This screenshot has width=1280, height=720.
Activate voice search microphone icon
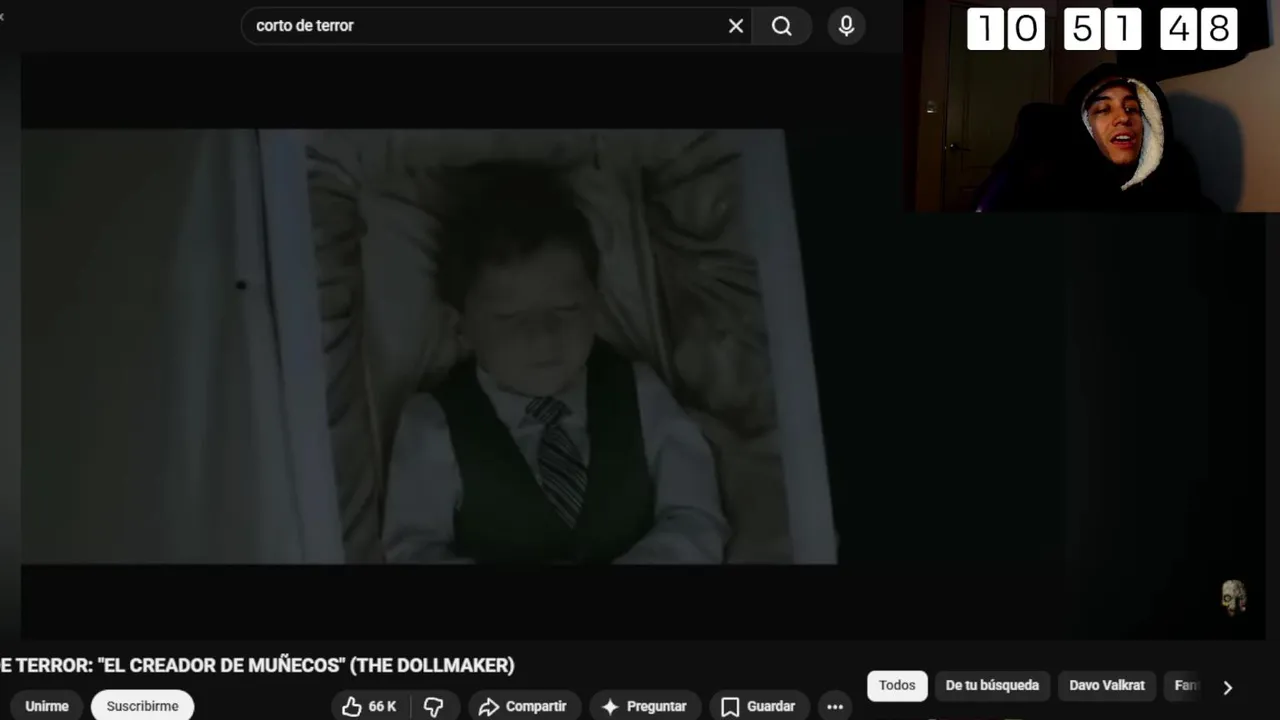[x=846, y=26]
